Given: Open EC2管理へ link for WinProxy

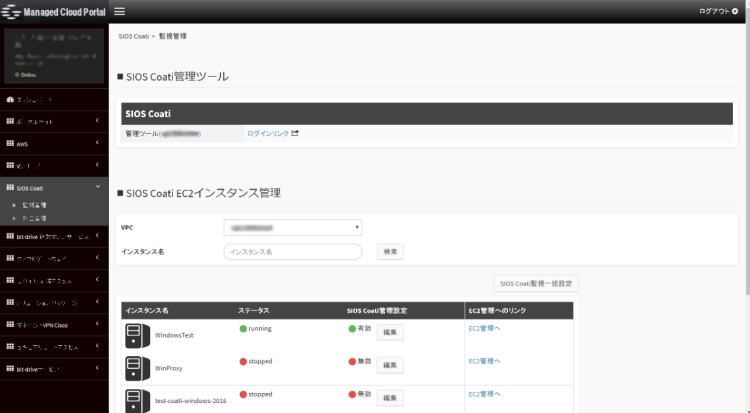Looking at the screenshot, I should [485, 361].
